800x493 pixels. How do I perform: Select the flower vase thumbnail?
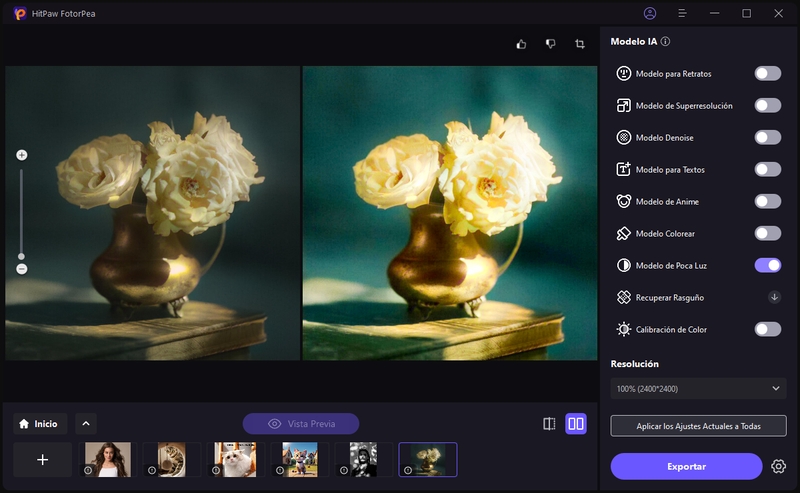[428, 460]
